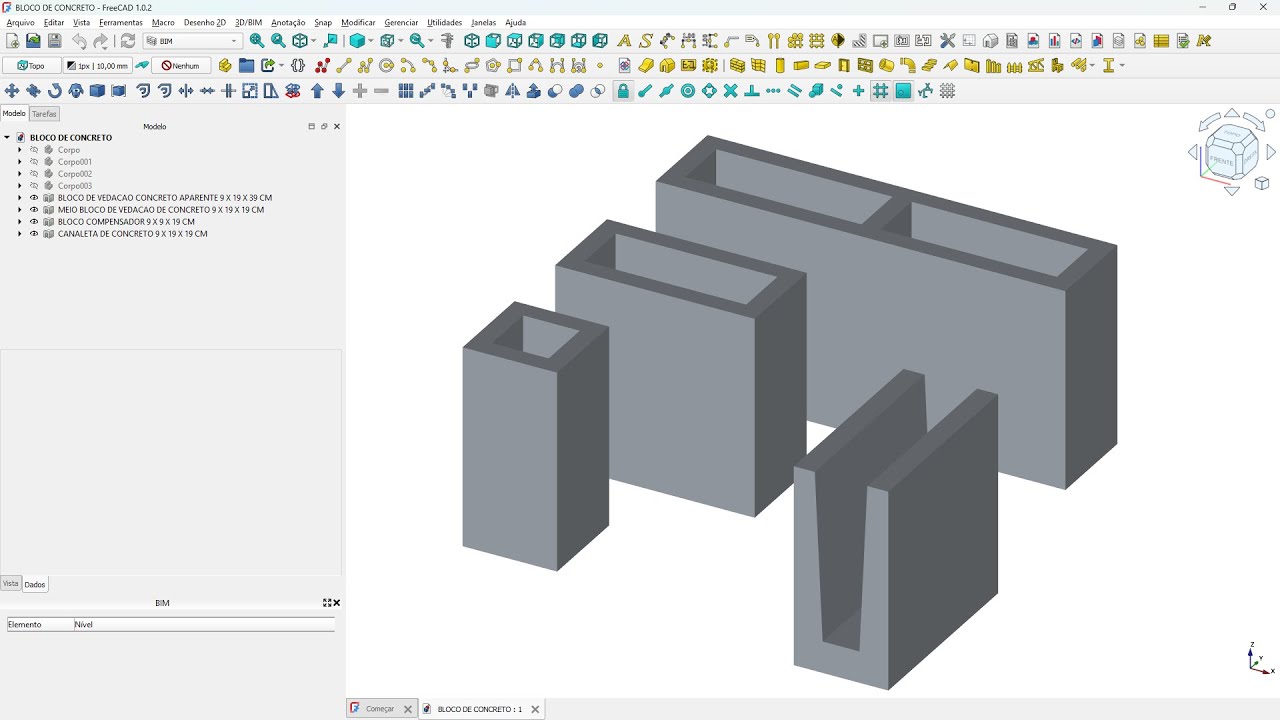Click the navigation cube right rotate arrow
The height and width of the screenshot is (720, 1280).
(1272, 152)
